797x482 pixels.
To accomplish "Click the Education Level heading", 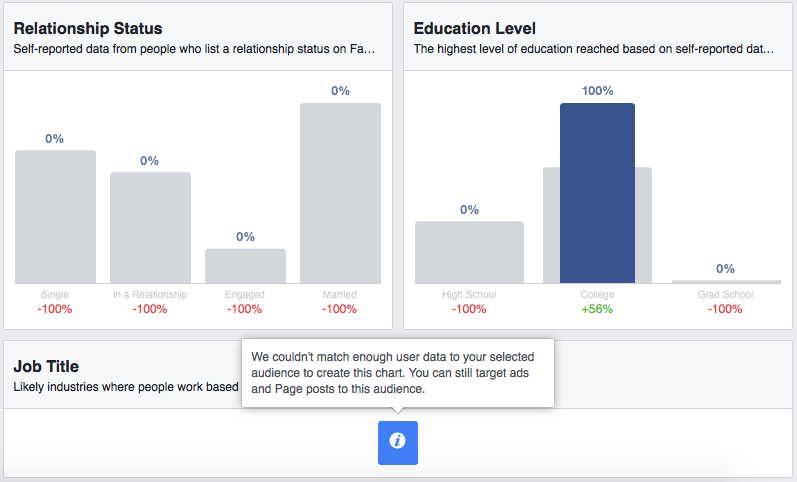I will click(474, 28).
